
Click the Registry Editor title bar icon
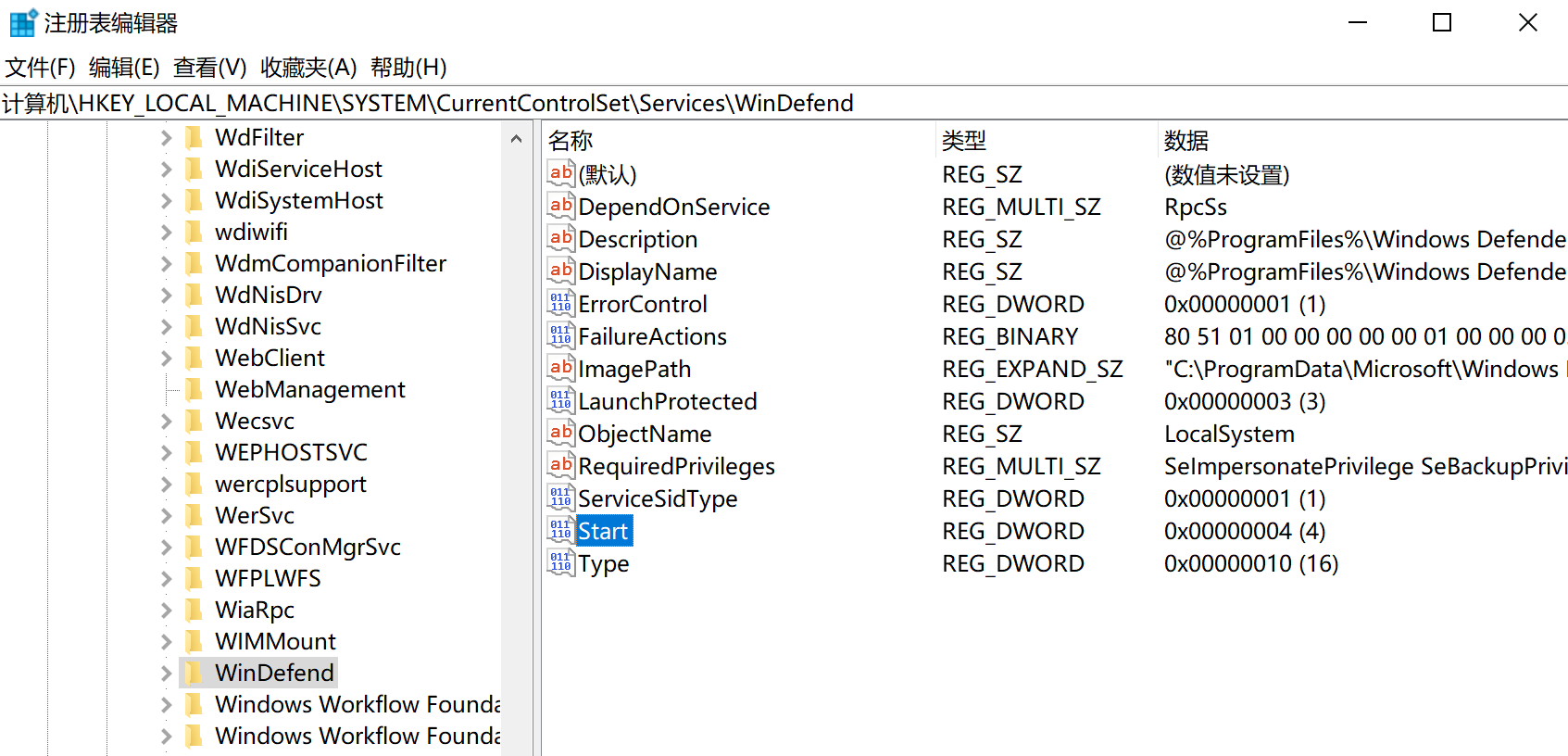[x=23, y=22]
